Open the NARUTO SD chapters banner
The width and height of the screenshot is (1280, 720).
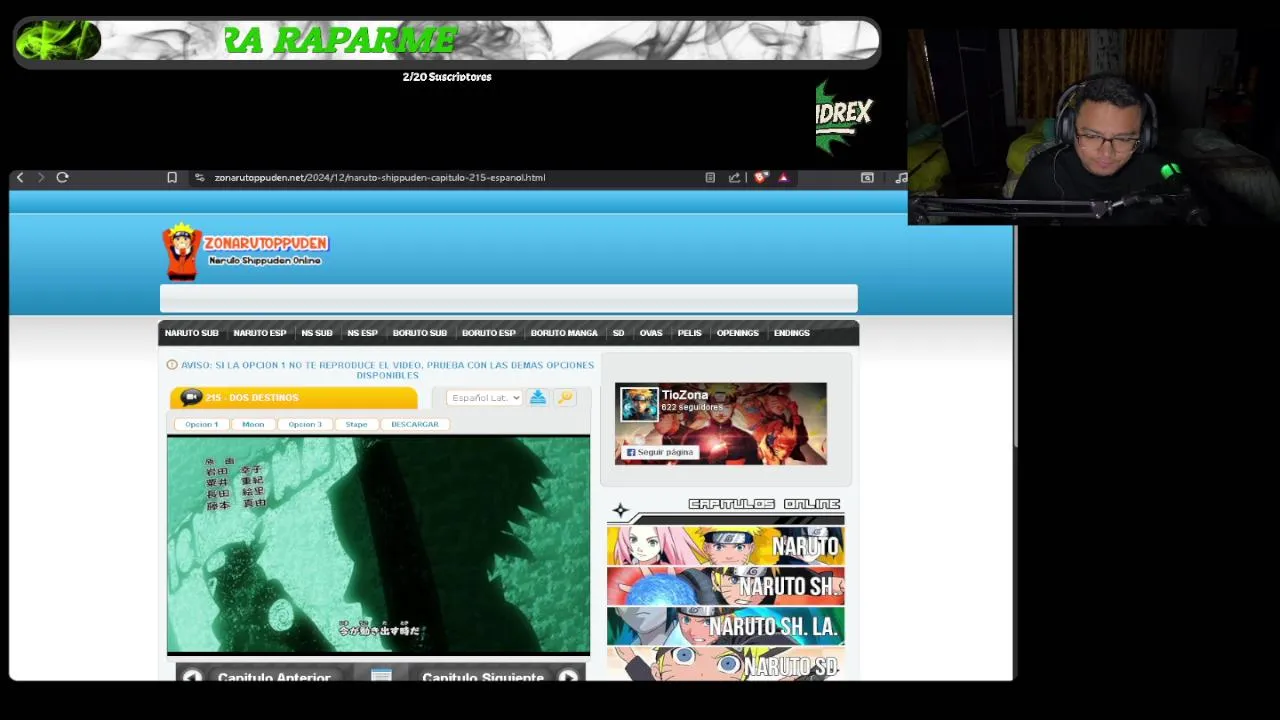(x=725, y=664)
